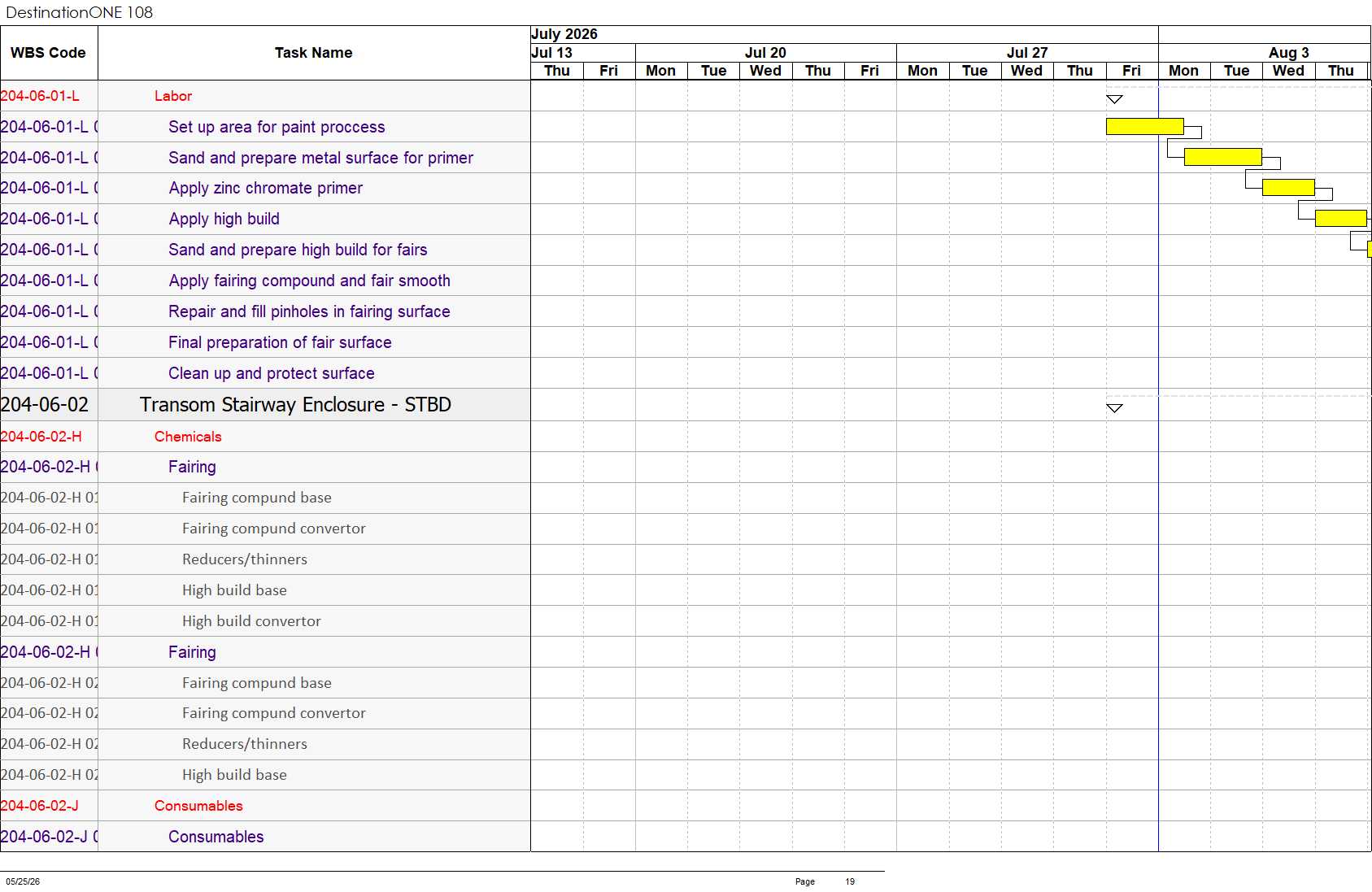Click the Apply zinc chromate primer Gantt bar
The height and width of the screenshot is (892, 1372).
pos(1288,188)
